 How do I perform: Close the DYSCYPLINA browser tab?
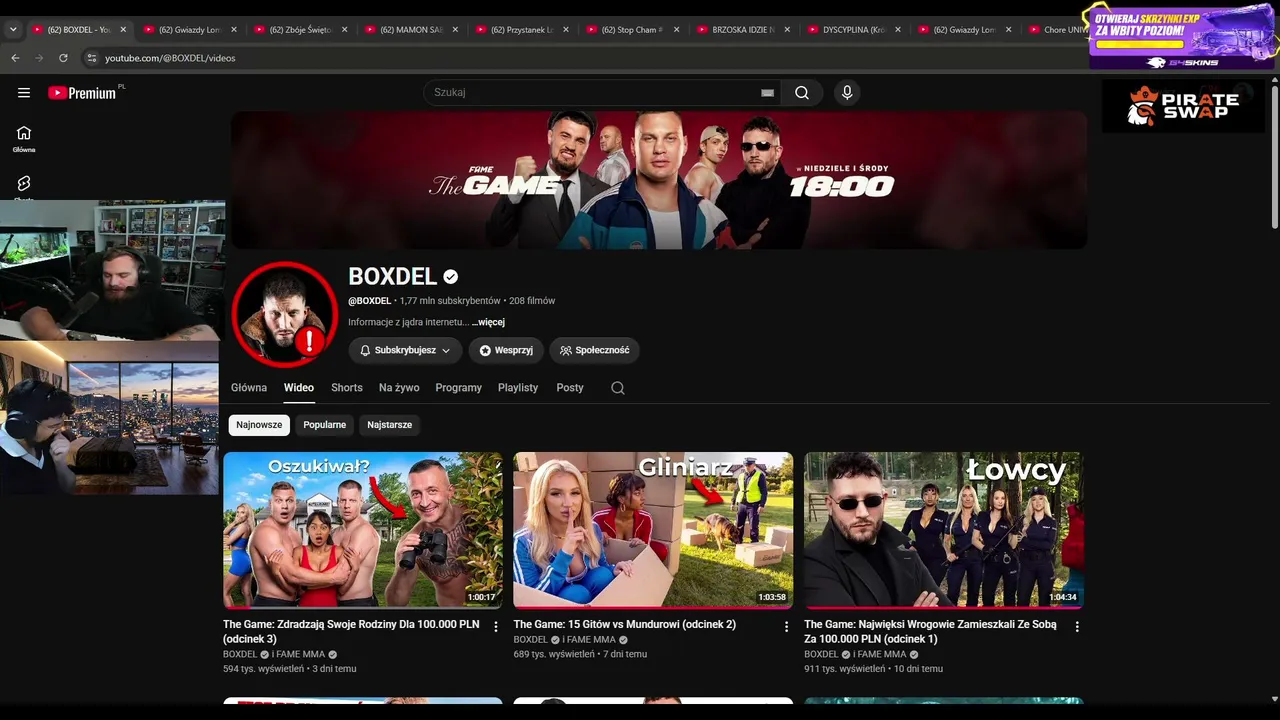point(898,30)
